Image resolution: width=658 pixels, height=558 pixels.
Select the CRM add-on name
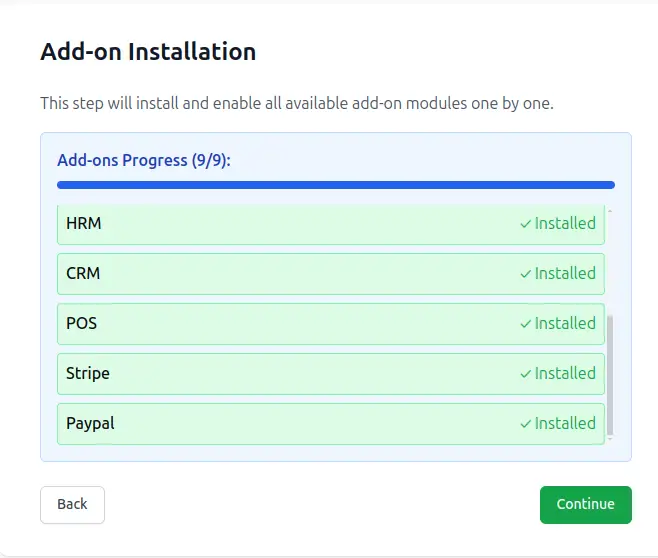coord(83,273)
